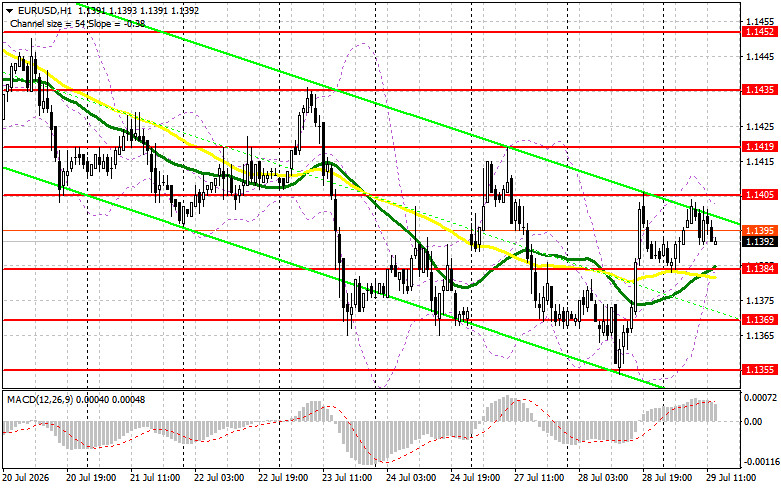Viewport: 781px width, 489px height.
Task: Select the 1.1405 red price level label
Action: click(759, 195)
